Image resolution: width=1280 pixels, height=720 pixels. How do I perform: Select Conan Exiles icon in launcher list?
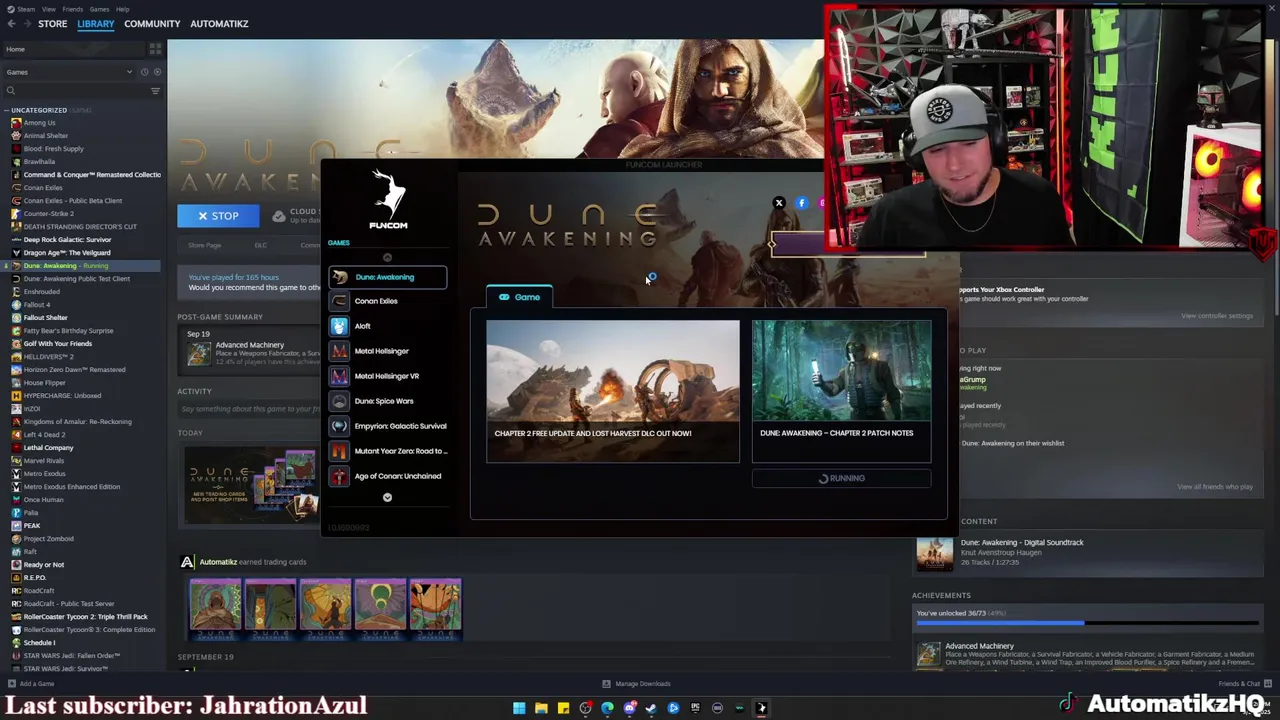[x=340, y=301]
